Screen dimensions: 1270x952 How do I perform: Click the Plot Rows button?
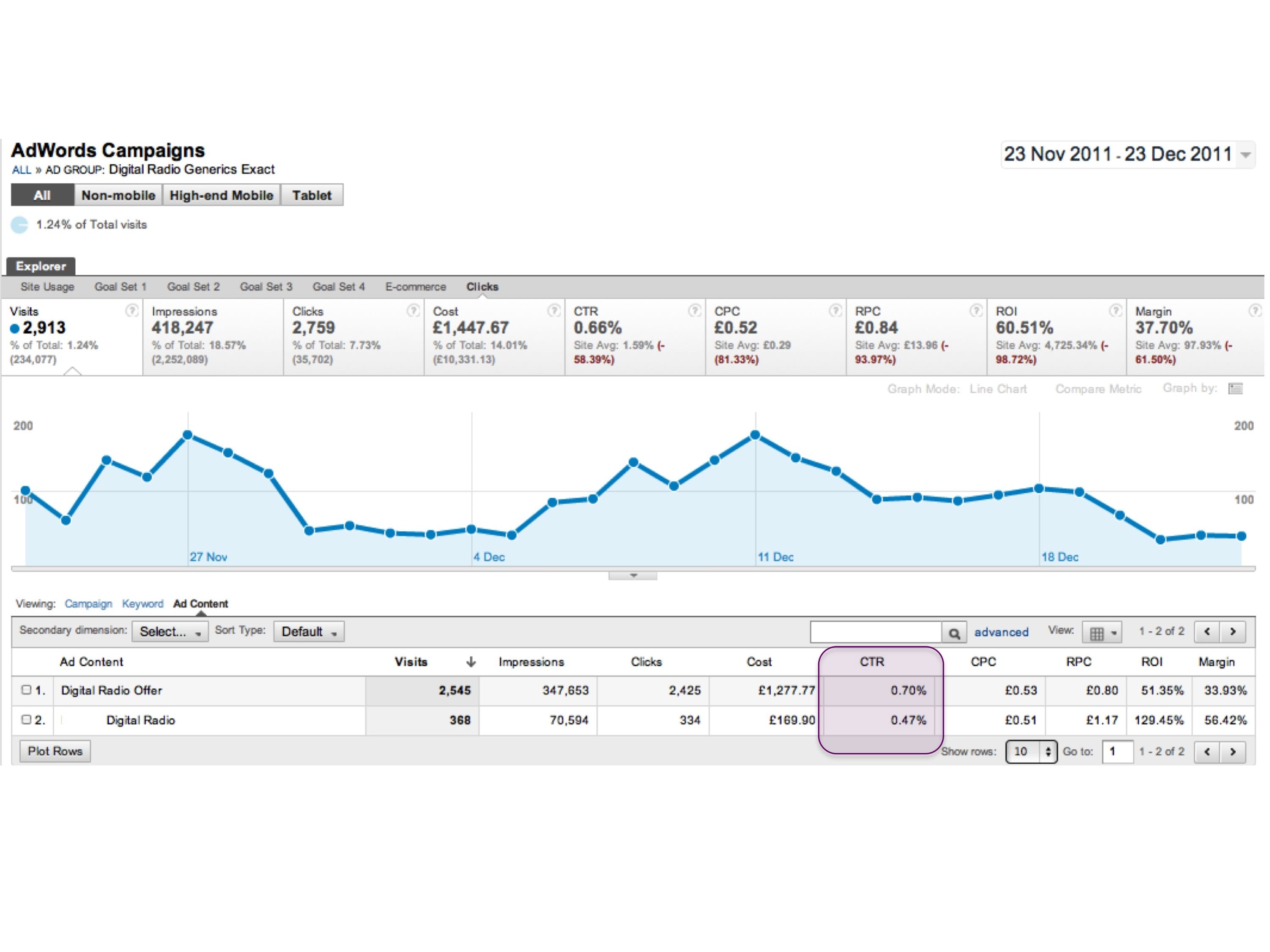pos(55,751)
